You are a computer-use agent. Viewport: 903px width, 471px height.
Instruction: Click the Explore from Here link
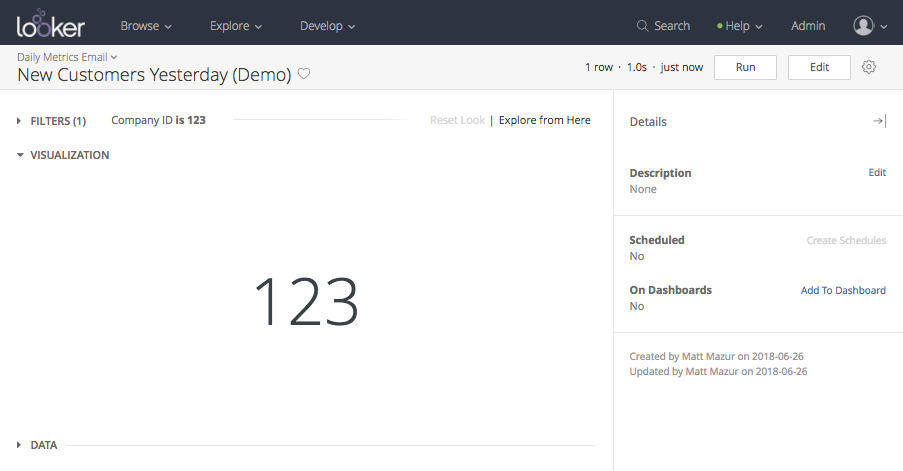[x=544, y=120]
